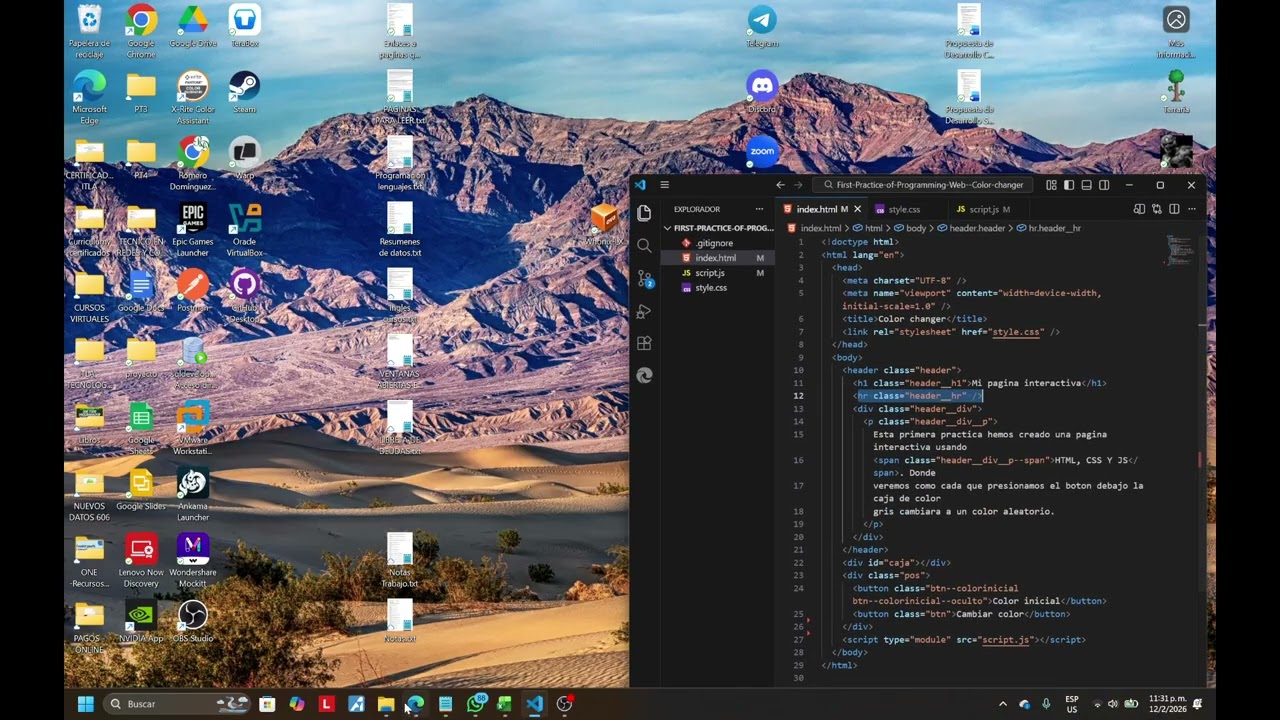Screen dimensions: 1280x720
Task: Split the editor to the right
Action: pyautogui.click(x=1174, y=209)
